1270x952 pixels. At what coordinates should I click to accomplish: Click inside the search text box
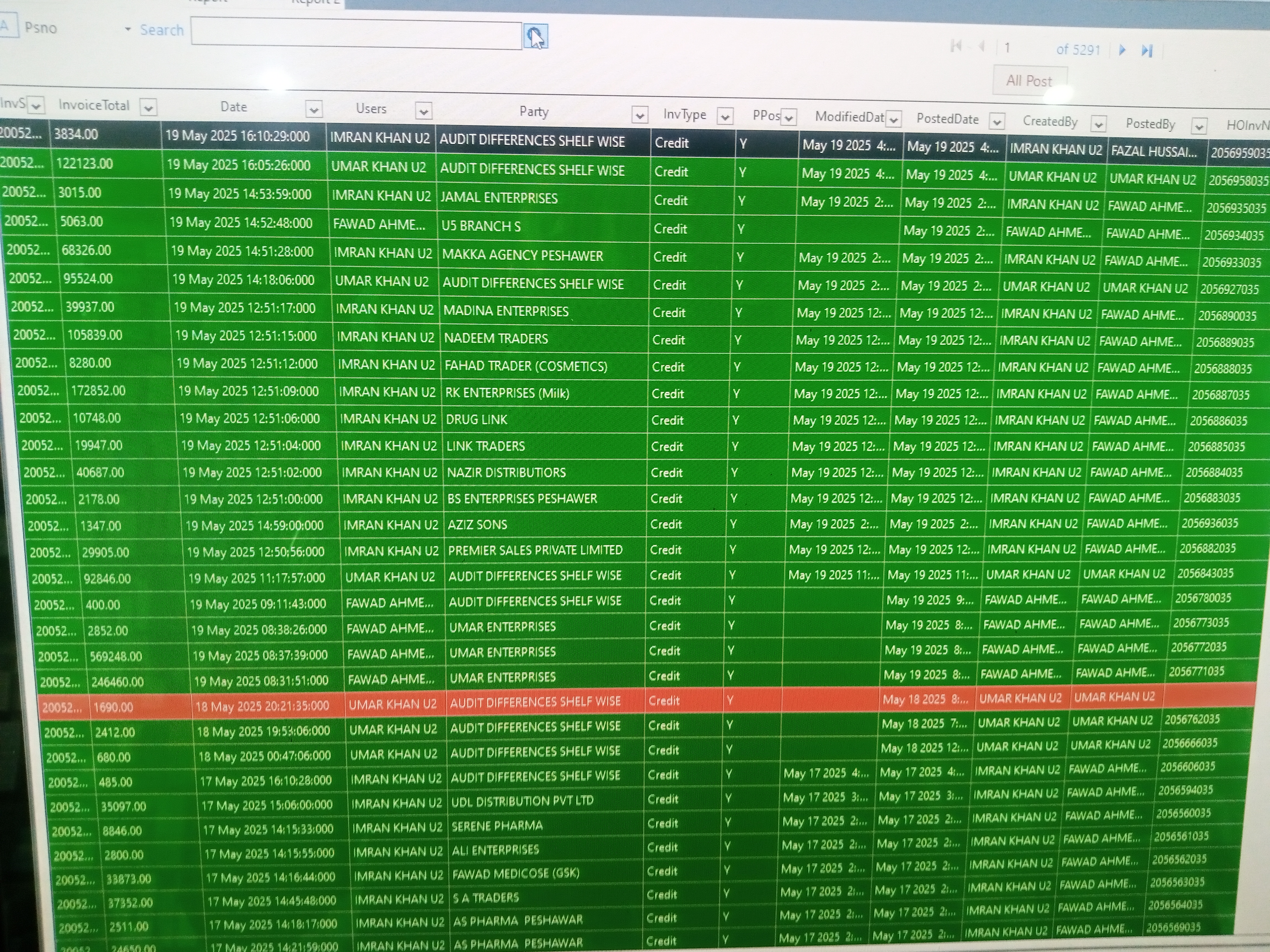coord(356,34)
